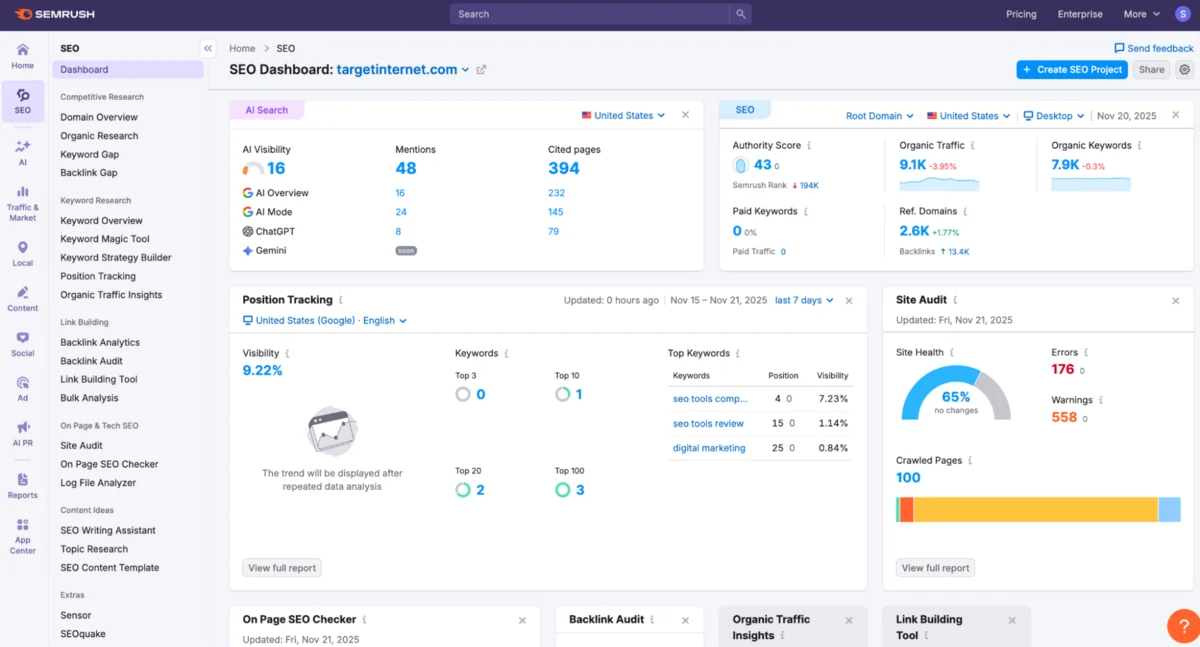1200x647 pixels.
Task: Click the search magnifier button
Action: 740,14
